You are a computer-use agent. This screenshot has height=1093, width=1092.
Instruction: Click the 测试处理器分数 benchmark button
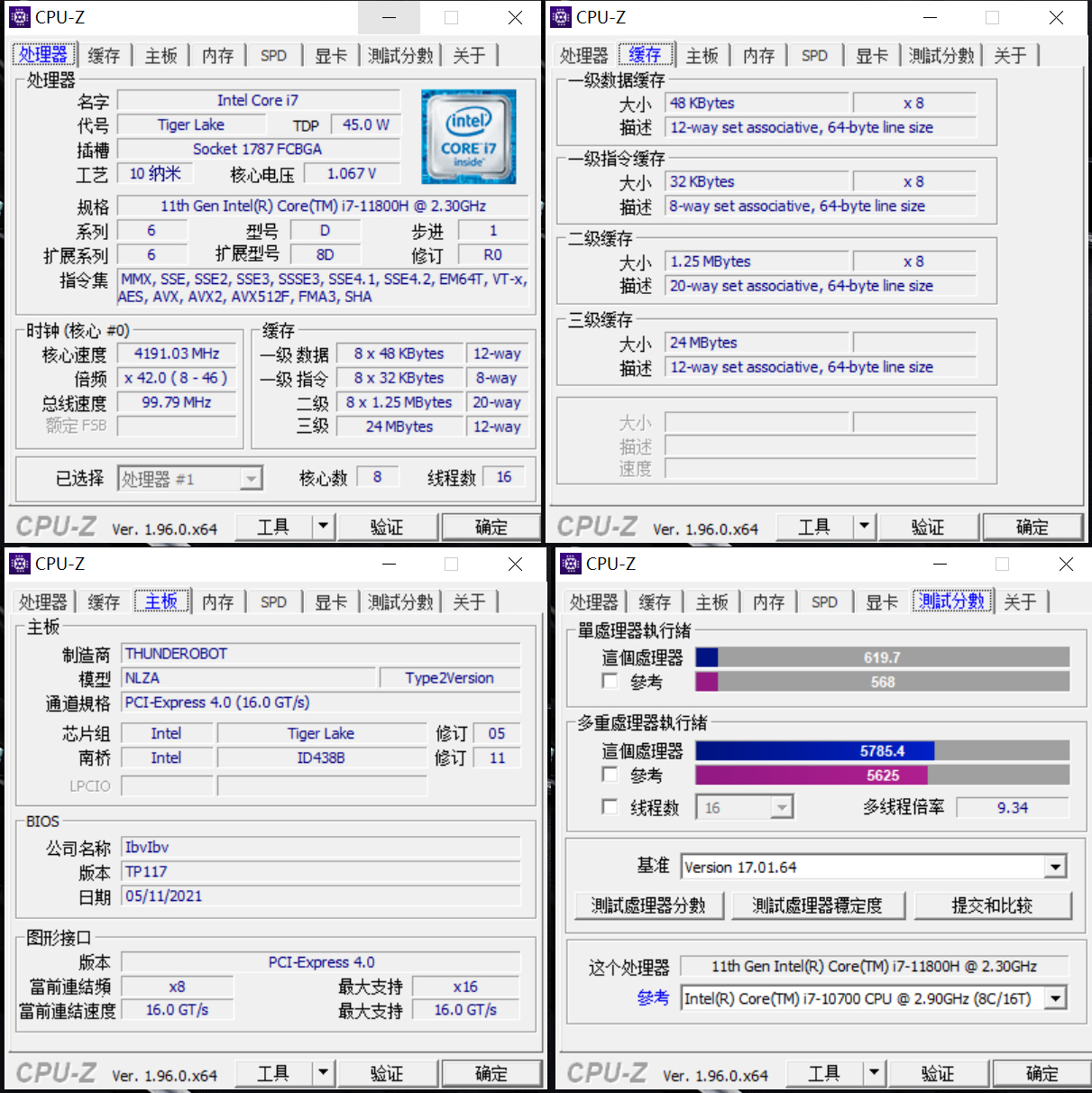coord(648,905)
